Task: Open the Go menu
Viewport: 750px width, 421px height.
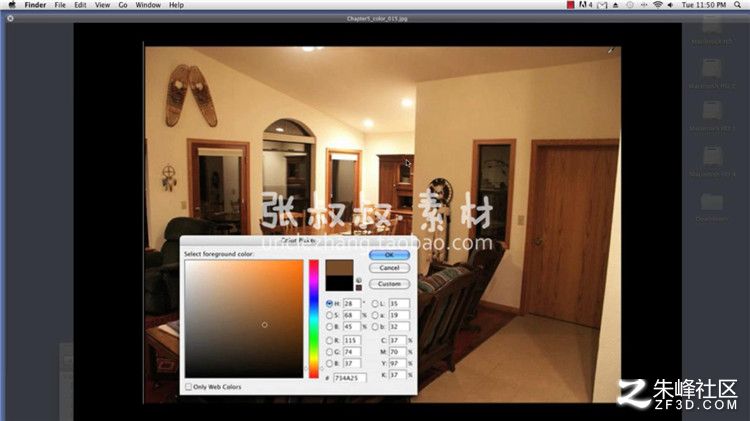Action: (123, 5)
